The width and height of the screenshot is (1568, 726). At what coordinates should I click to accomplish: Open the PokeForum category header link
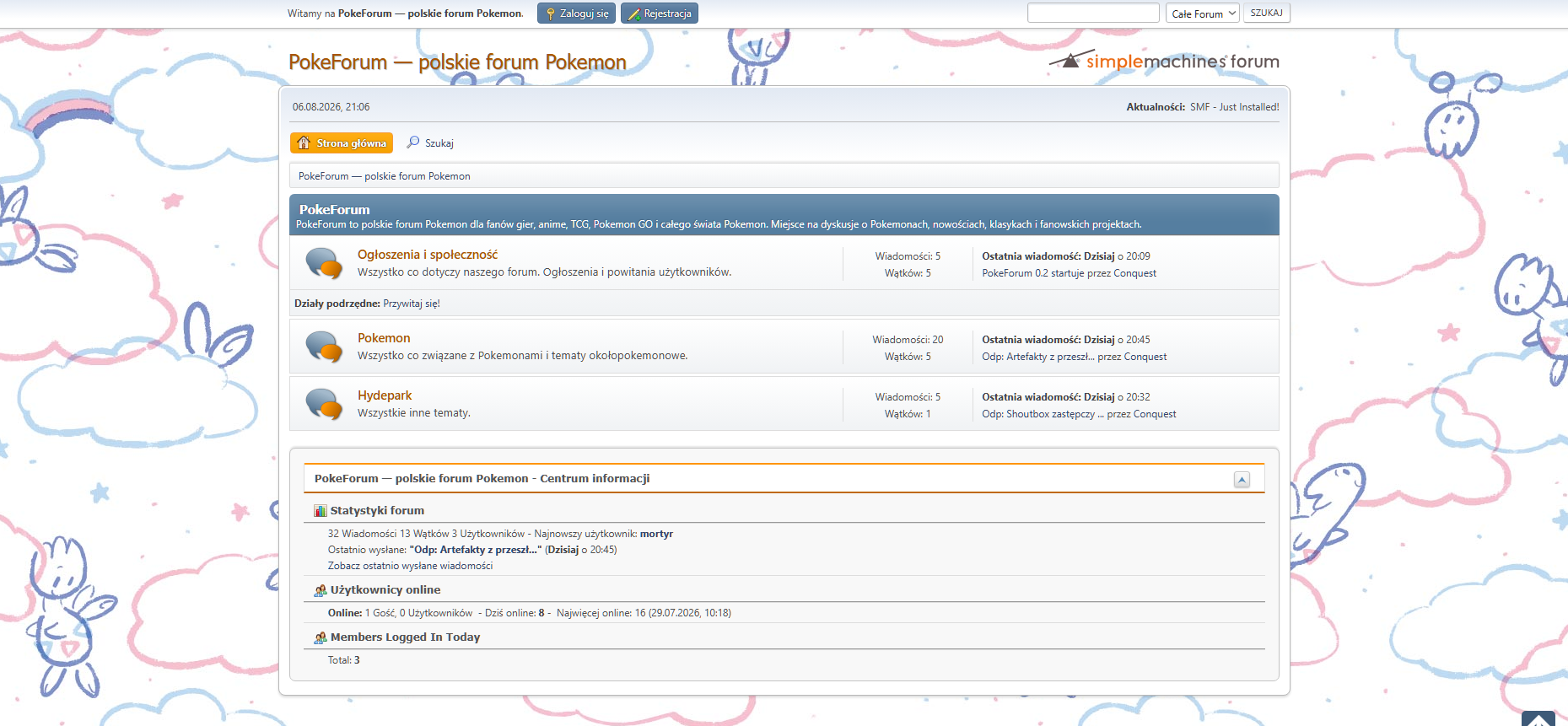click(335, 210)
